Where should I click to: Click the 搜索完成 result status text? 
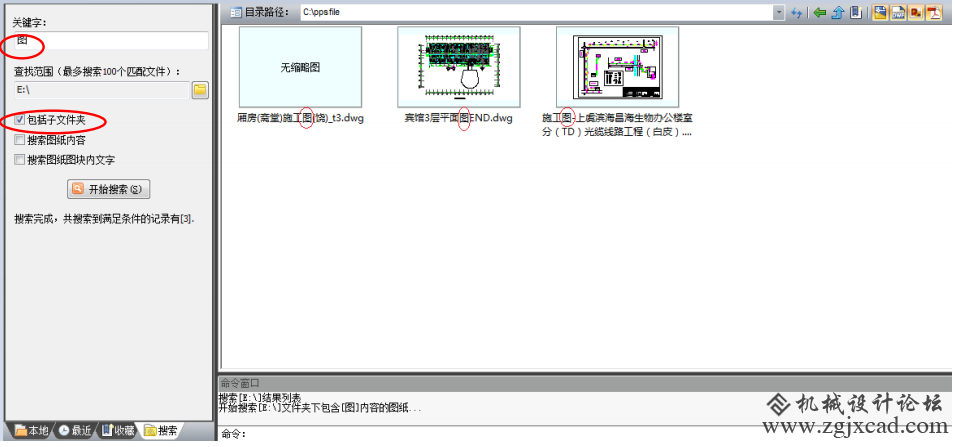click(x=105, y=218)
